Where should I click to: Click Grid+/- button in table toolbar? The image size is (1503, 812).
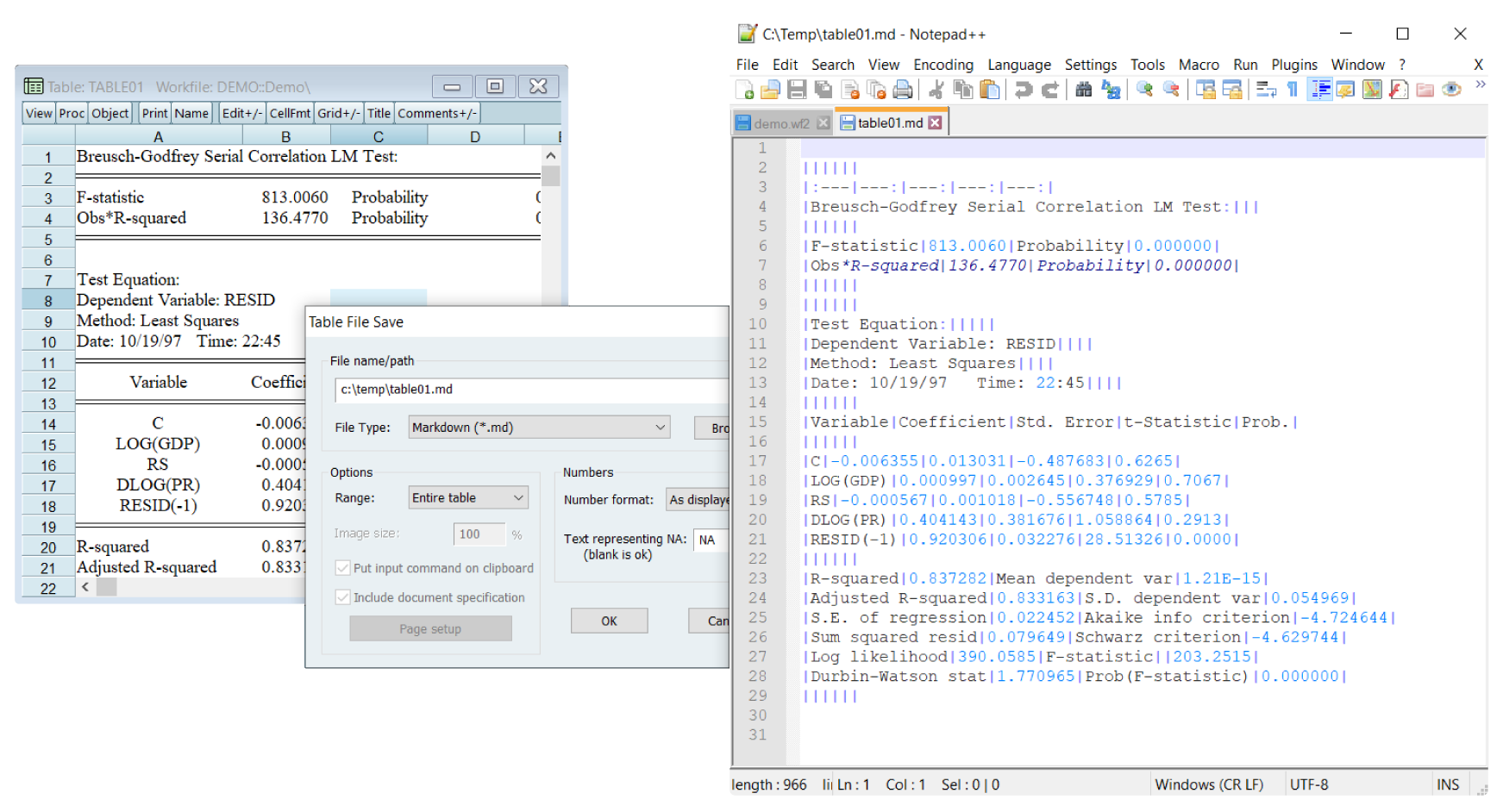point(339,113)
